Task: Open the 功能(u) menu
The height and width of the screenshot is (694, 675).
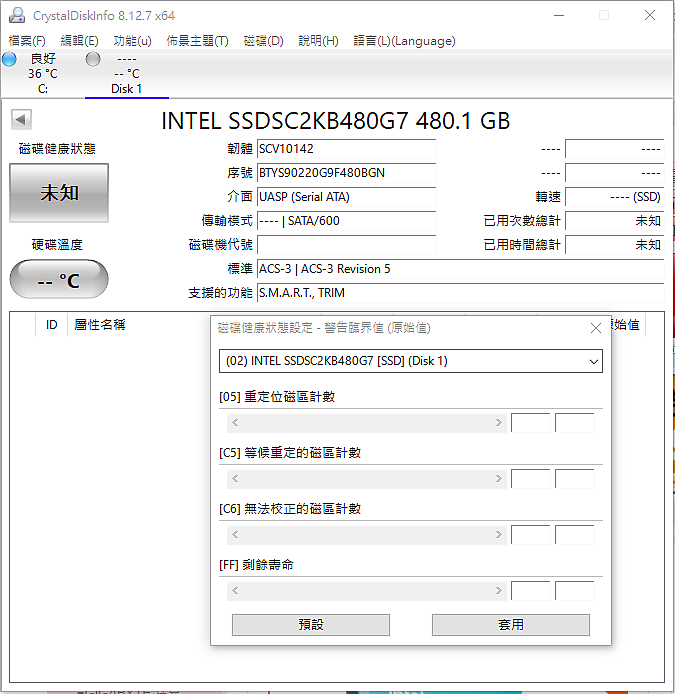Action: 132,41
